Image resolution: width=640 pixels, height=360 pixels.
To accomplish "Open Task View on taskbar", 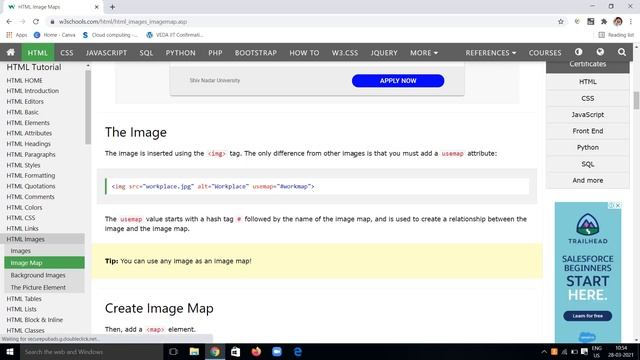I will [x=173, y=352].
